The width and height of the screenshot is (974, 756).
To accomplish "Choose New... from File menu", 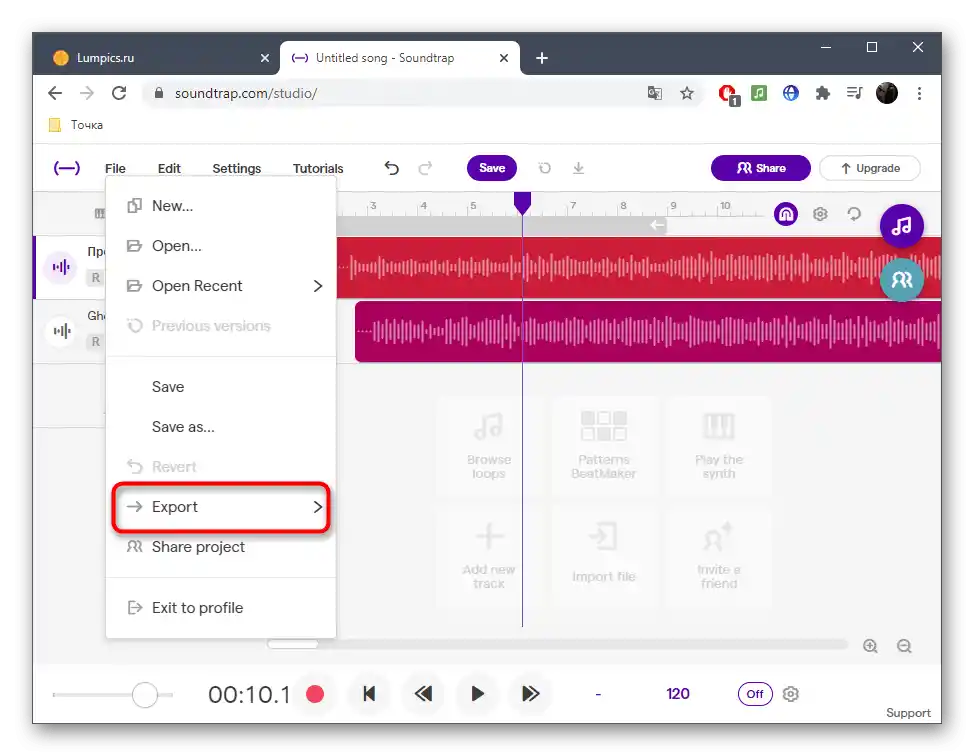I will point(221,206).
